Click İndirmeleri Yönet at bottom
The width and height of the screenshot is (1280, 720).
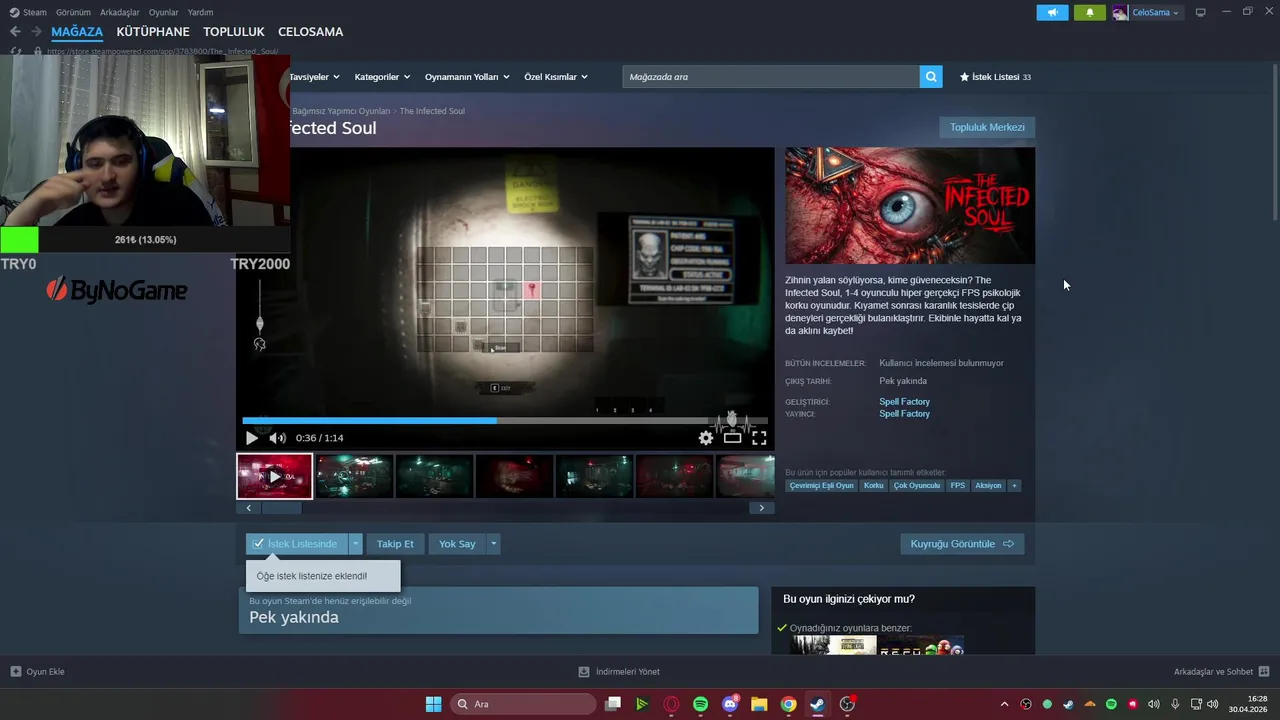(620, 672)
